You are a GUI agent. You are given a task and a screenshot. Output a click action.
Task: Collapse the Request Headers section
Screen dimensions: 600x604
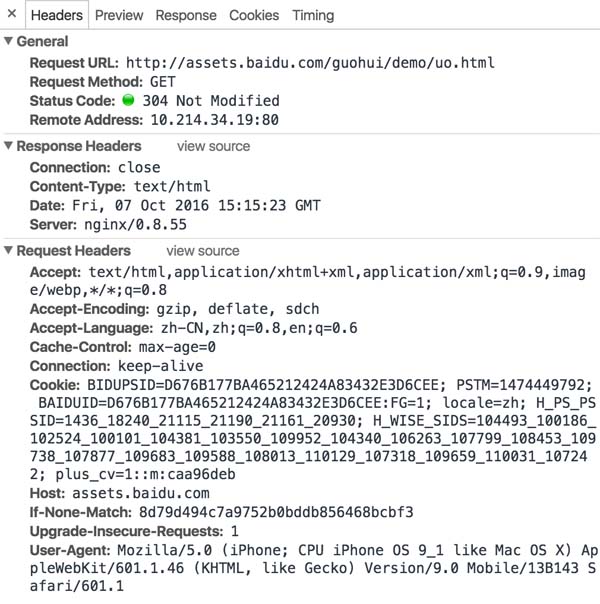(9, 252)
